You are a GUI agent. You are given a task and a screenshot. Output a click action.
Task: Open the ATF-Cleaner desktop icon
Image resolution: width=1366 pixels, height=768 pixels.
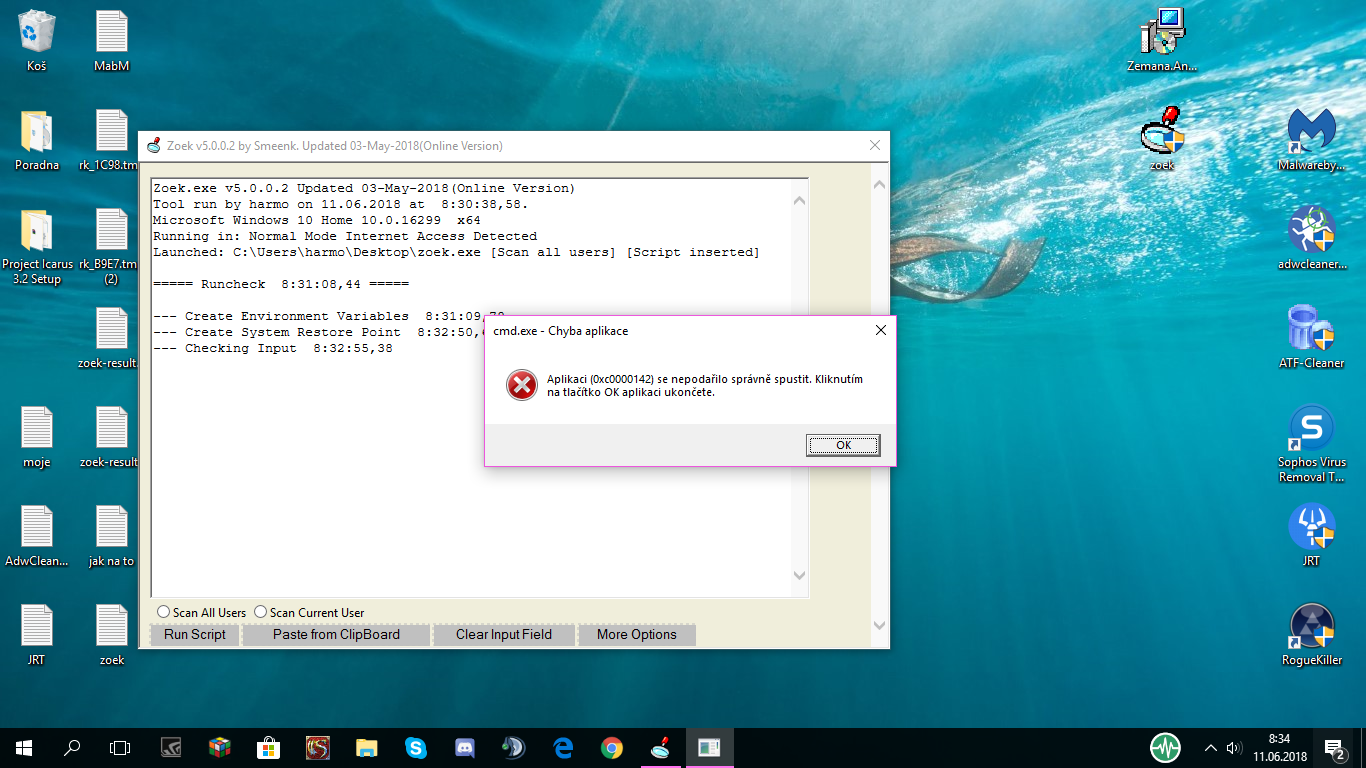[x=1311, y=329]
